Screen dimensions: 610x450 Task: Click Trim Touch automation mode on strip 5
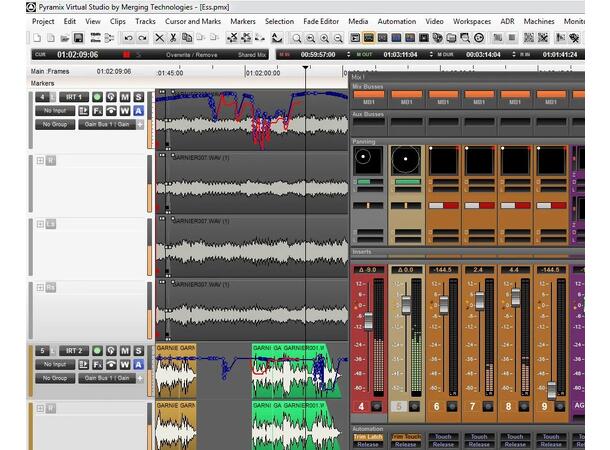[406, 437]
